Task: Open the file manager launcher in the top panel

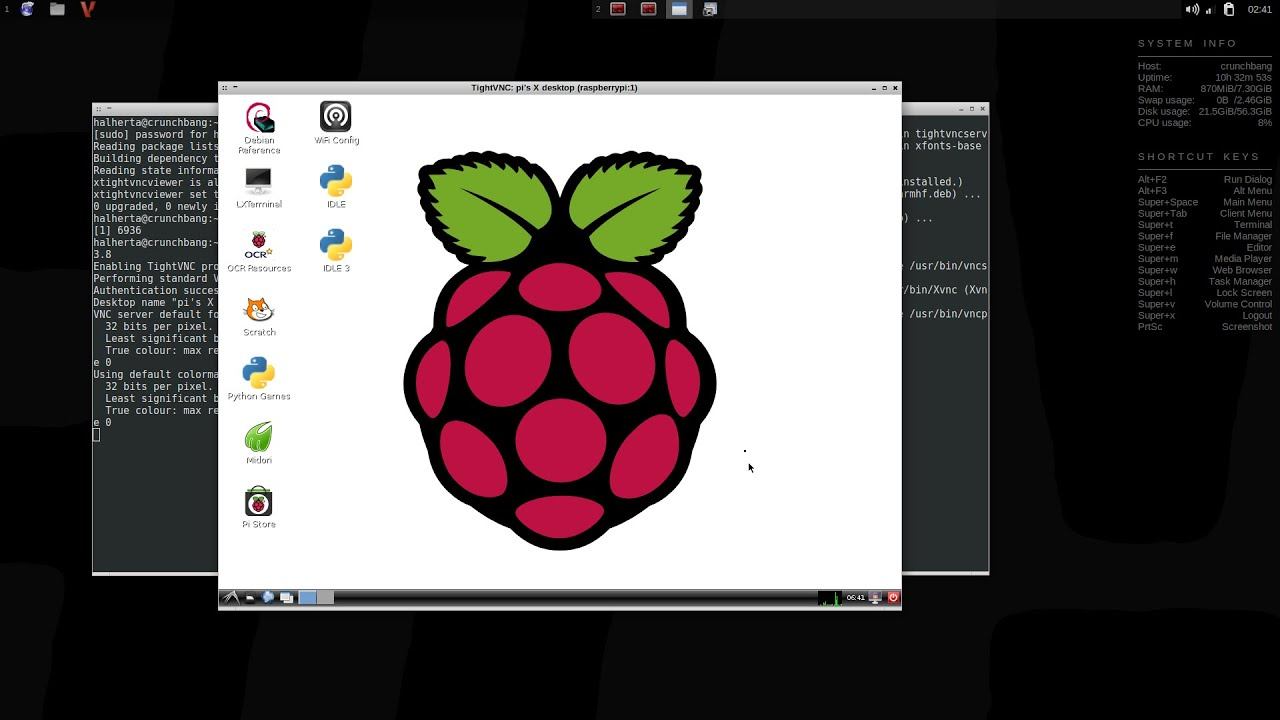Action: [x=57, y=9]
